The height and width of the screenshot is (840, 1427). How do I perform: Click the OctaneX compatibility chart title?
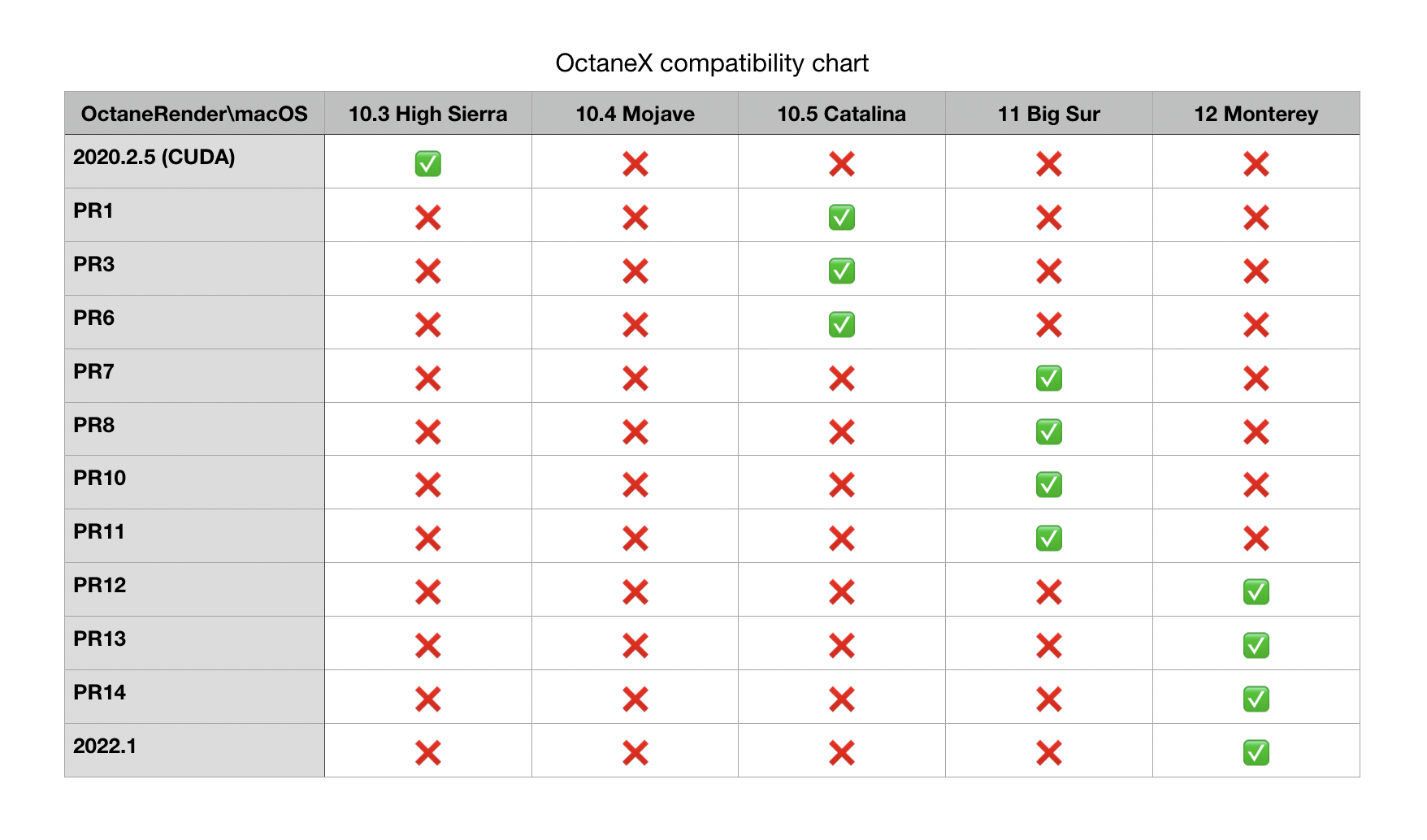click(712, 63)
